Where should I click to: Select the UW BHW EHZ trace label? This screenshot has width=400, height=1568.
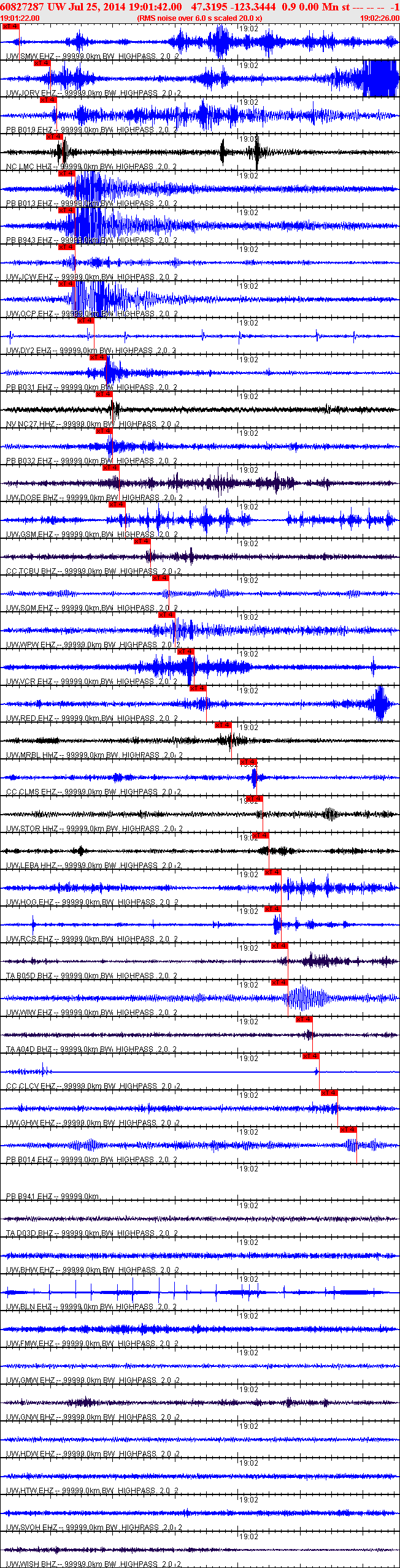pos(93,1270)
